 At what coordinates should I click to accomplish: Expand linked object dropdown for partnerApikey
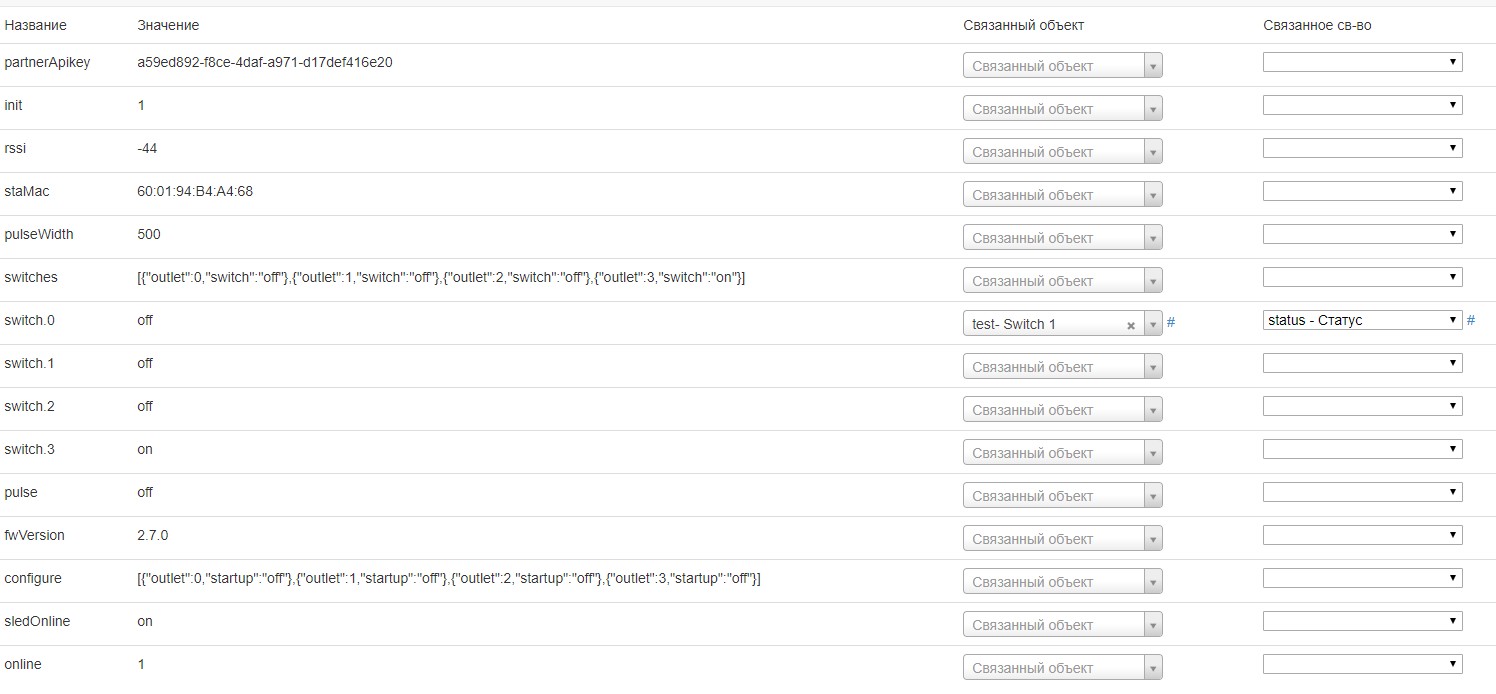pyautogui.click(x=1153, y=66)
